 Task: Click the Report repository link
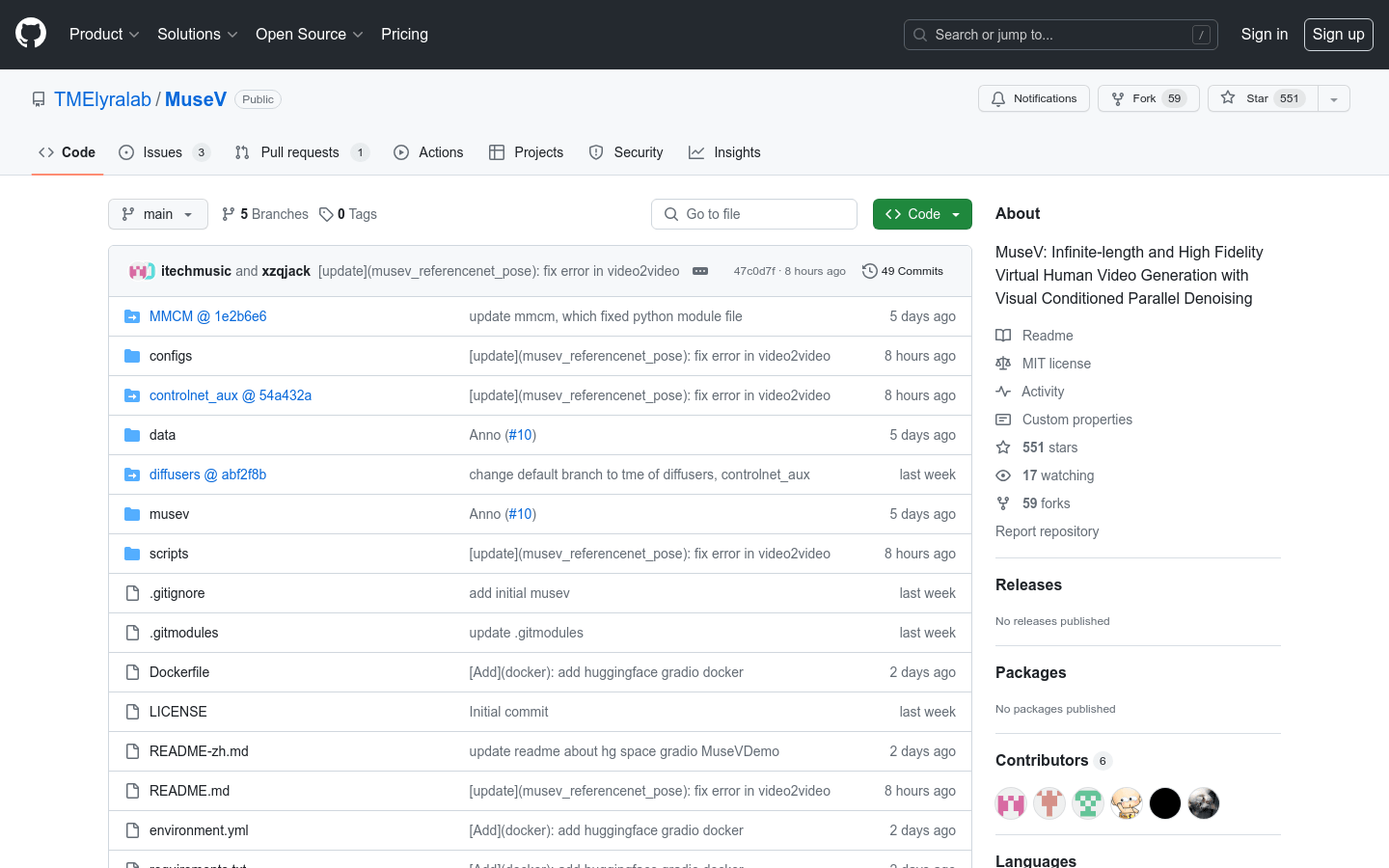point(1047,530)
